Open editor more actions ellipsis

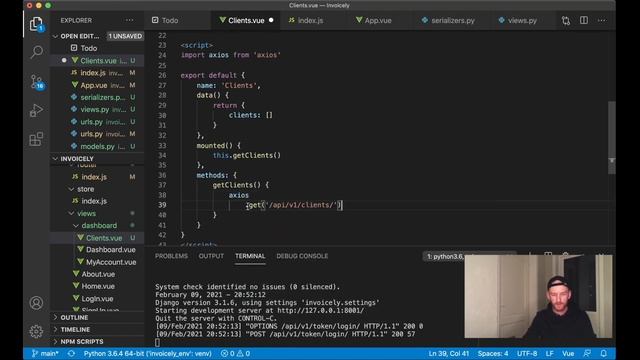pos(602,20)
